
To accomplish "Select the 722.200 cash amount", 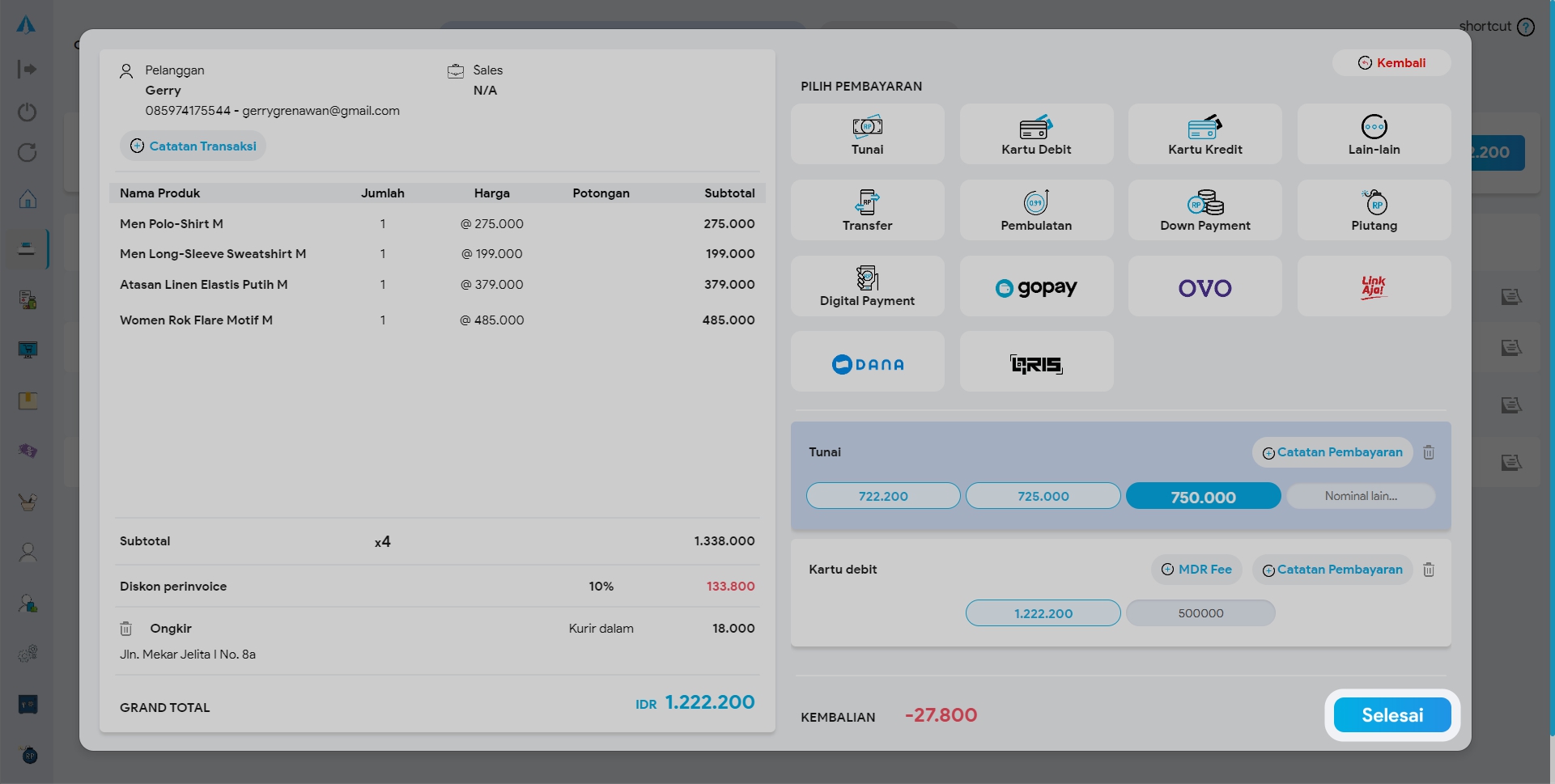I will tap(883, 496).
